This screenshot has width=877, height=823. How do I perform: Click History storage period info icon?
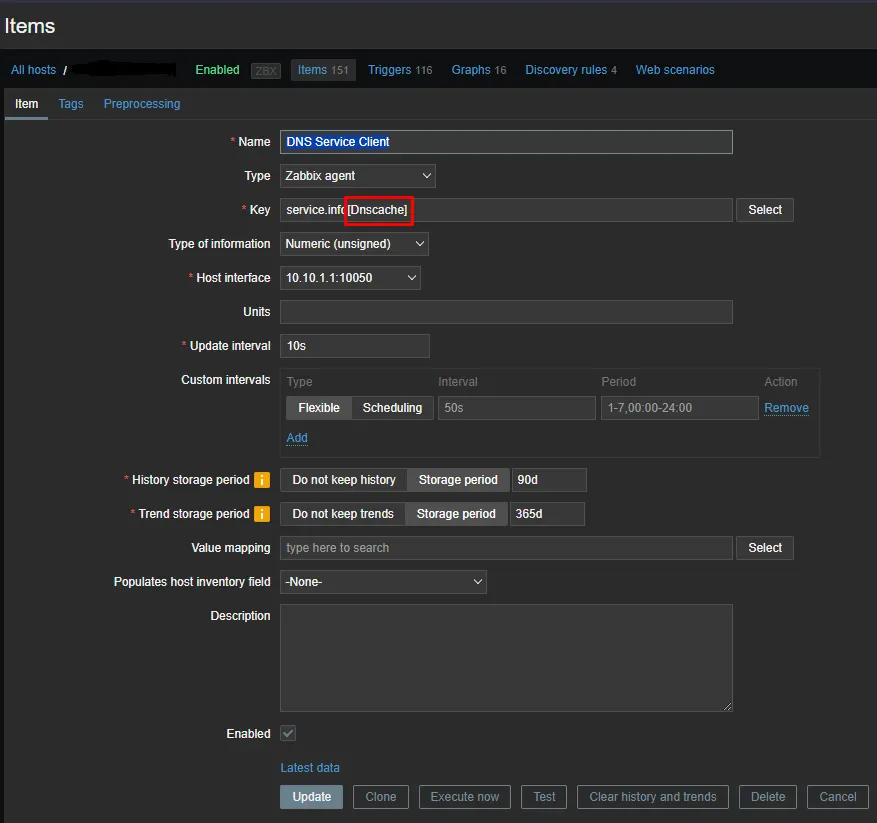click(x=262, y=480)
